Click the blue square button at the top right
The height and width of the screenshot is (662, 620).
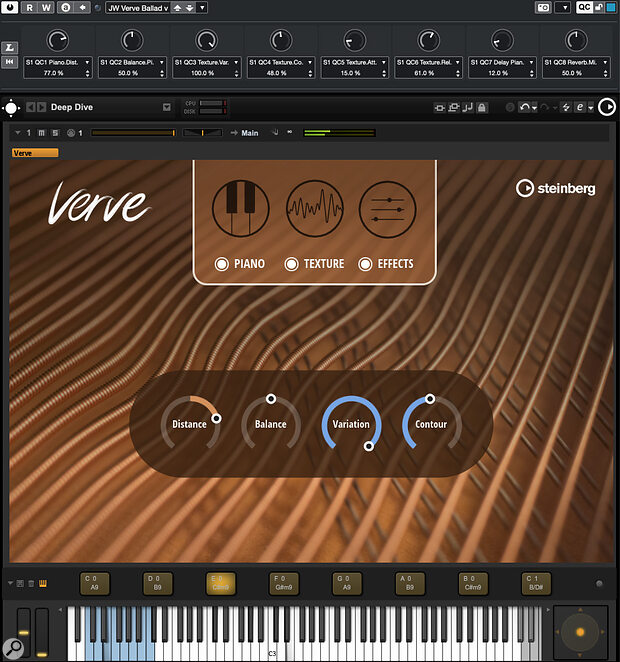pyautogui.click(x=611, y=7)
